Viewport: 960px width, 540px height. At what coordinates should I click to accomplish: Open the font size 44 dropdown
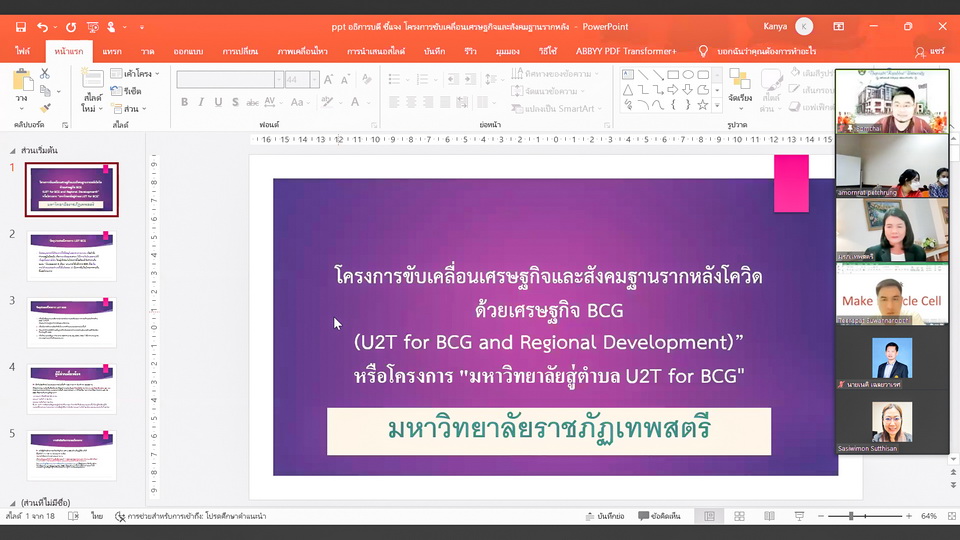coord(314,80)
